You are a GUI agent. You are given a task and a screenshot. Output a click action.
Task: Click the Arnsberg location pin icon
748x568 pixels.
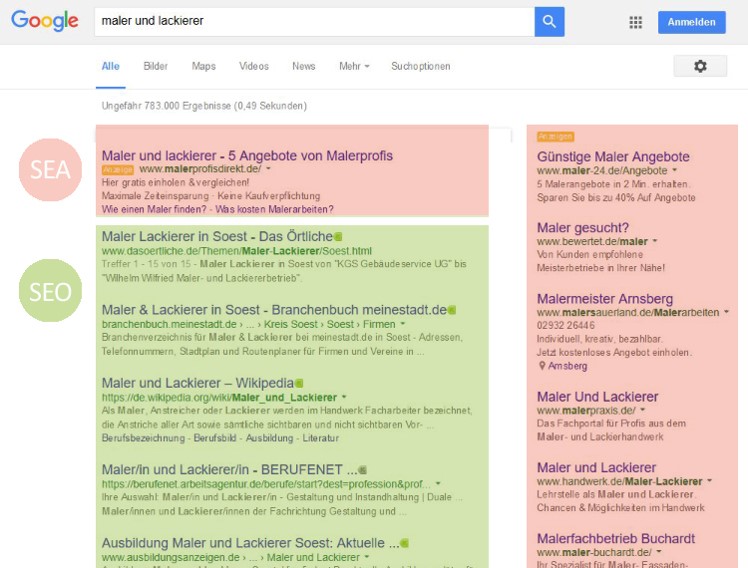541,366
